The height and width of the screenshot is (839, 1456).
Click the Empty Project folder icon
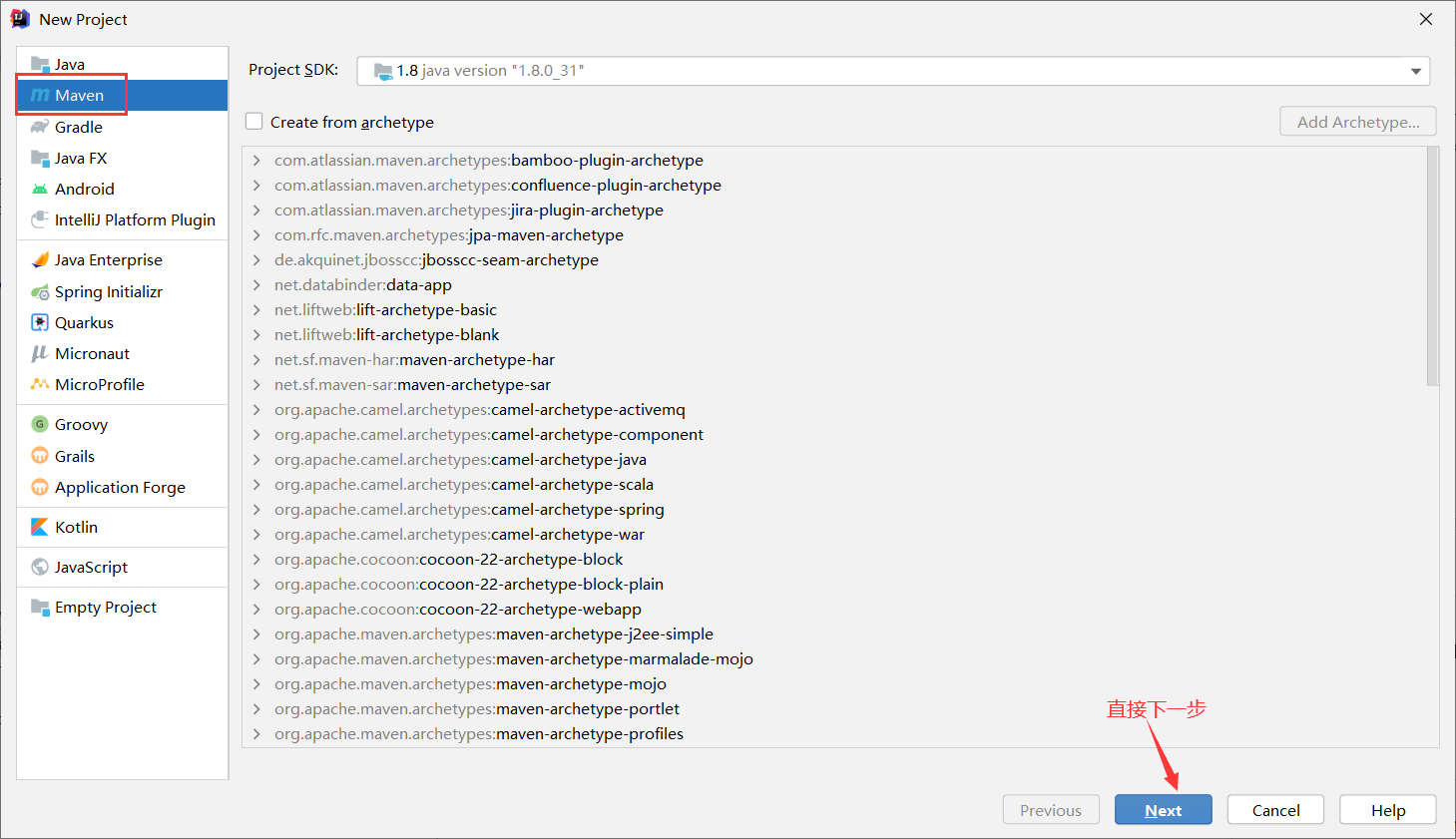coord(40,607)
